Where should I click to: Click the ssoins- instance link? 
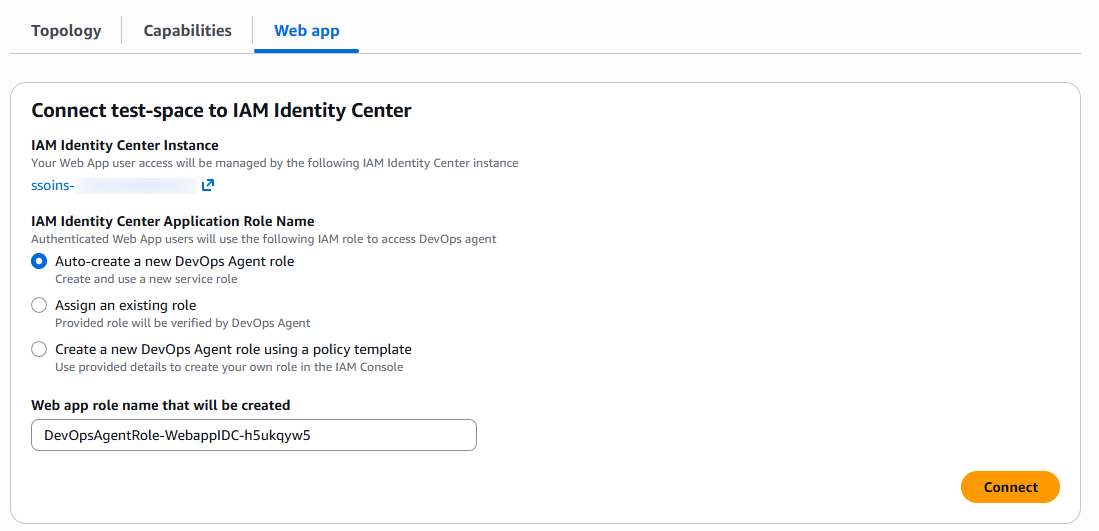pos(52,185)
